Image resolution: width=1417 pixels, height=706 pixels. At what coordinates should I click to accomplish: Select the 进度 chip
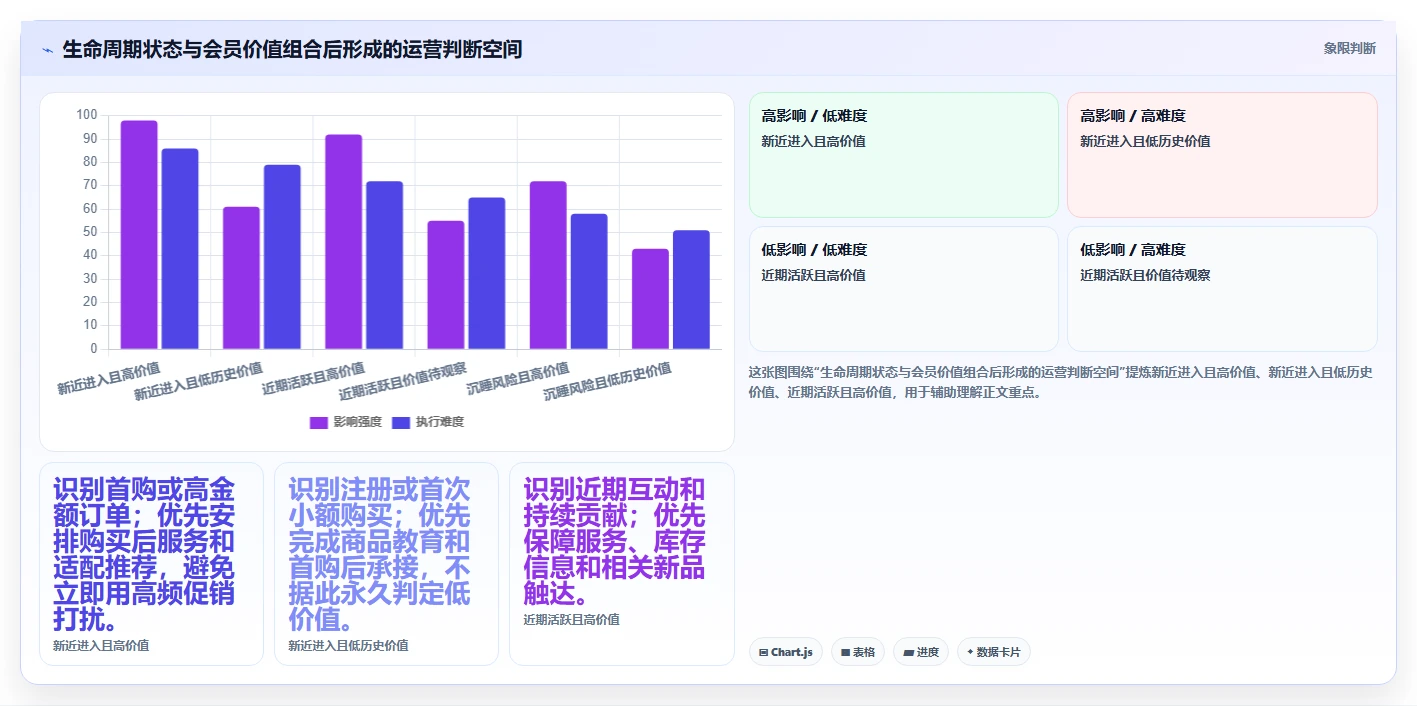921,652
